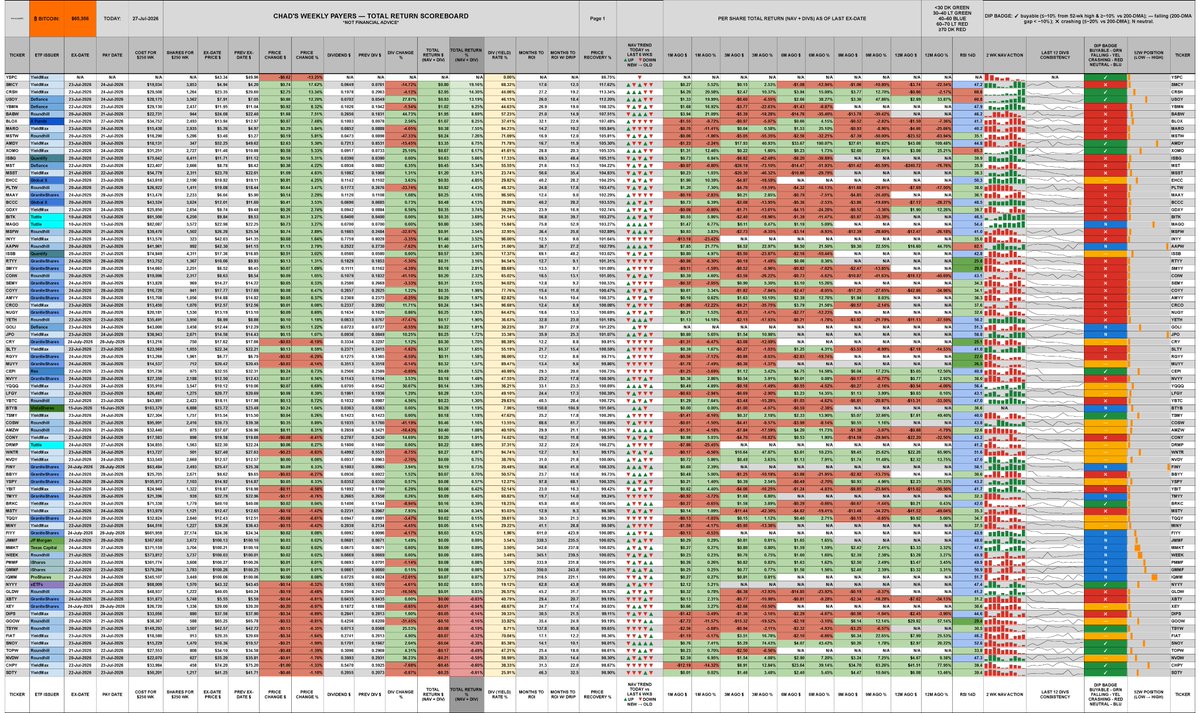This screenshot has width=1200, height=713.
Task: Select the orange dash dip badge for EHCC
Action: pyautogui.click(x=1107, y=178)
